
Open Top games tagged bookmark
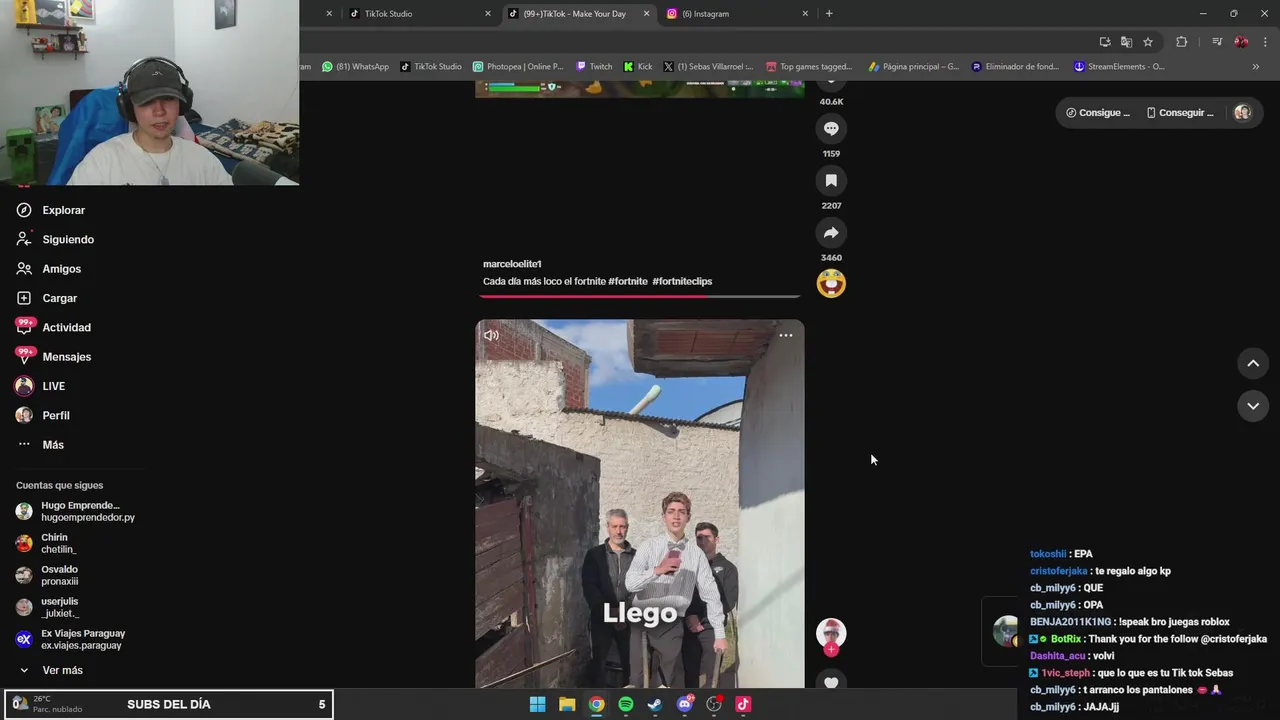[x=809, y=67]
